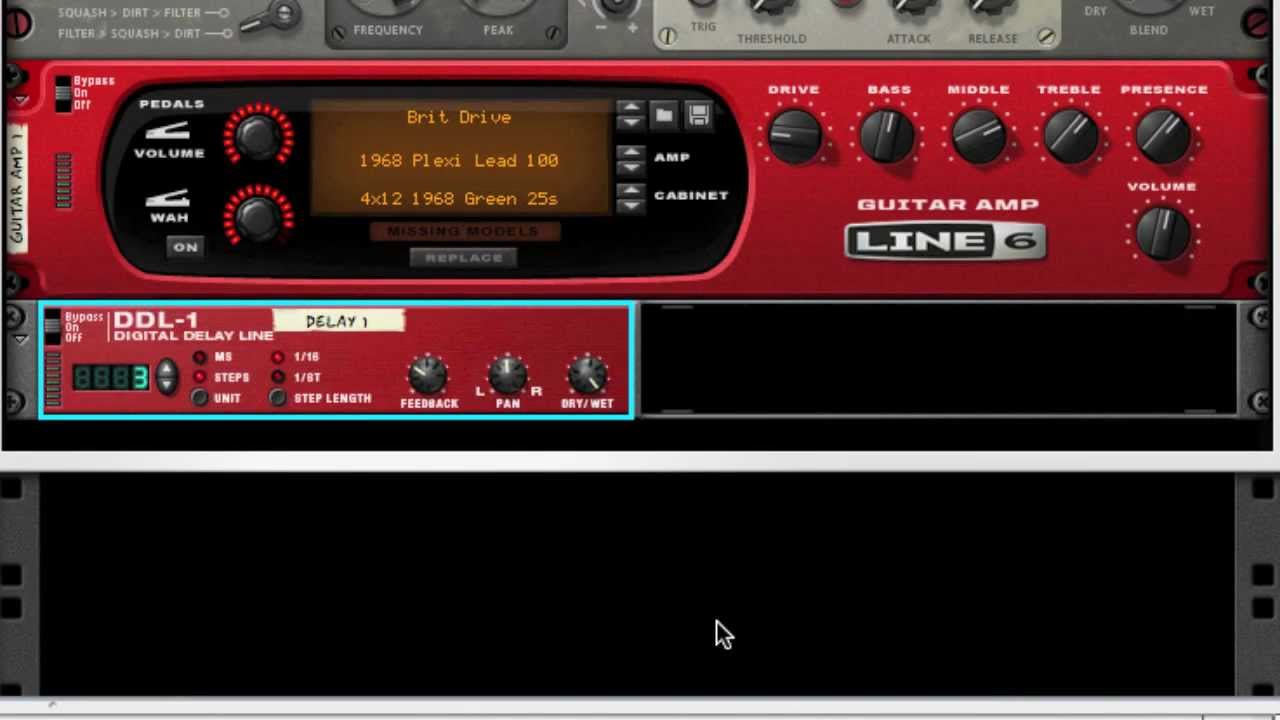The image size is (1280, 720).
Task: Toggle the DDL-1 bypass switch
Action: [x=53, y=326]
